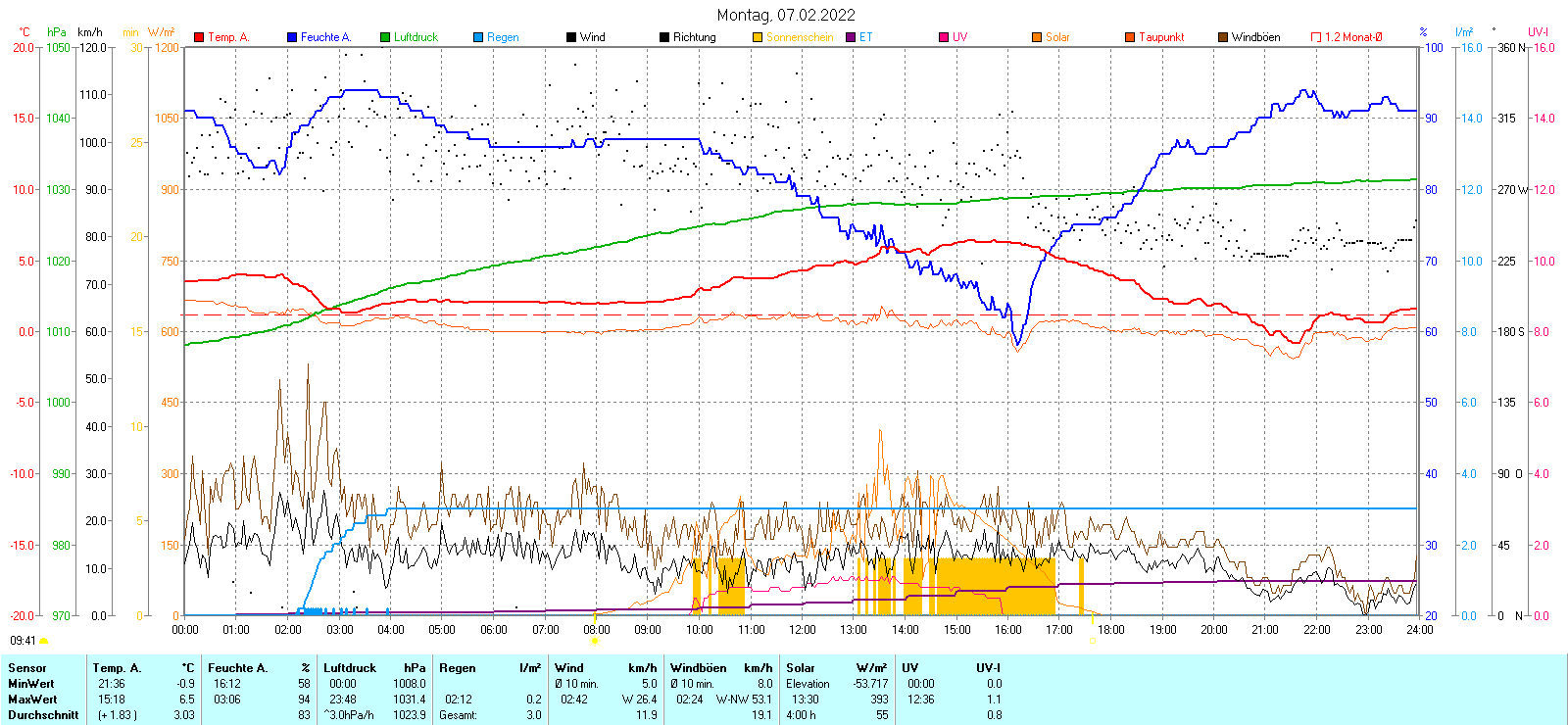Viewport: 1568px width, 725px height.
Task: Click the green Luftdruck legend marker
Action: tap(385, 37)
